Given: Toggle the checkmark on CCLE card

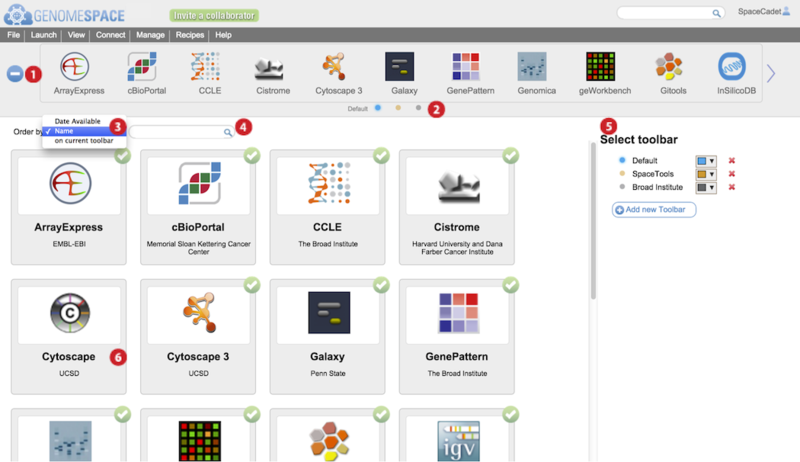Looking at the screenshot, I should 382,156.
